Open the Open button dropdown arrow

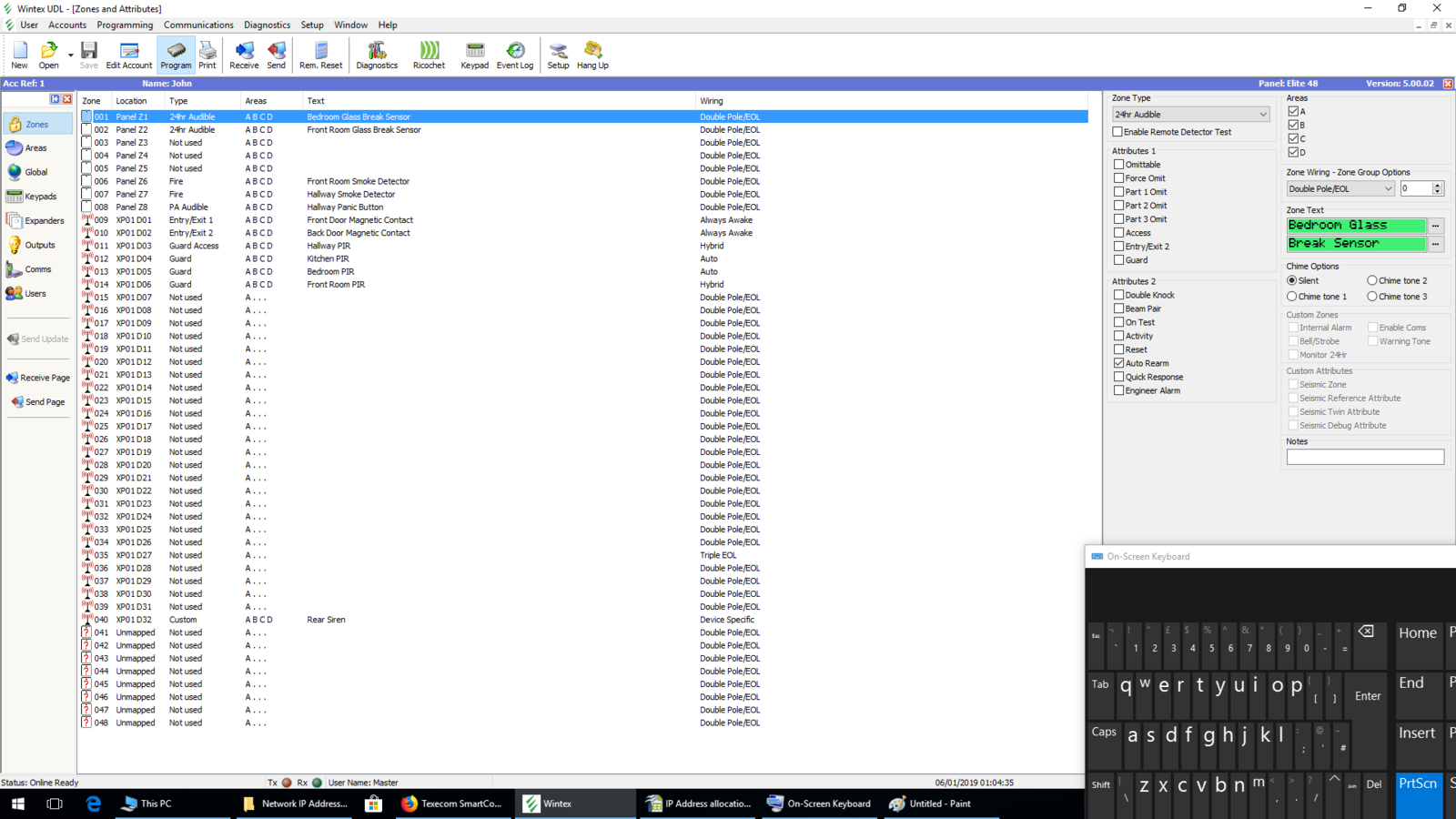(x=71, y=56)
